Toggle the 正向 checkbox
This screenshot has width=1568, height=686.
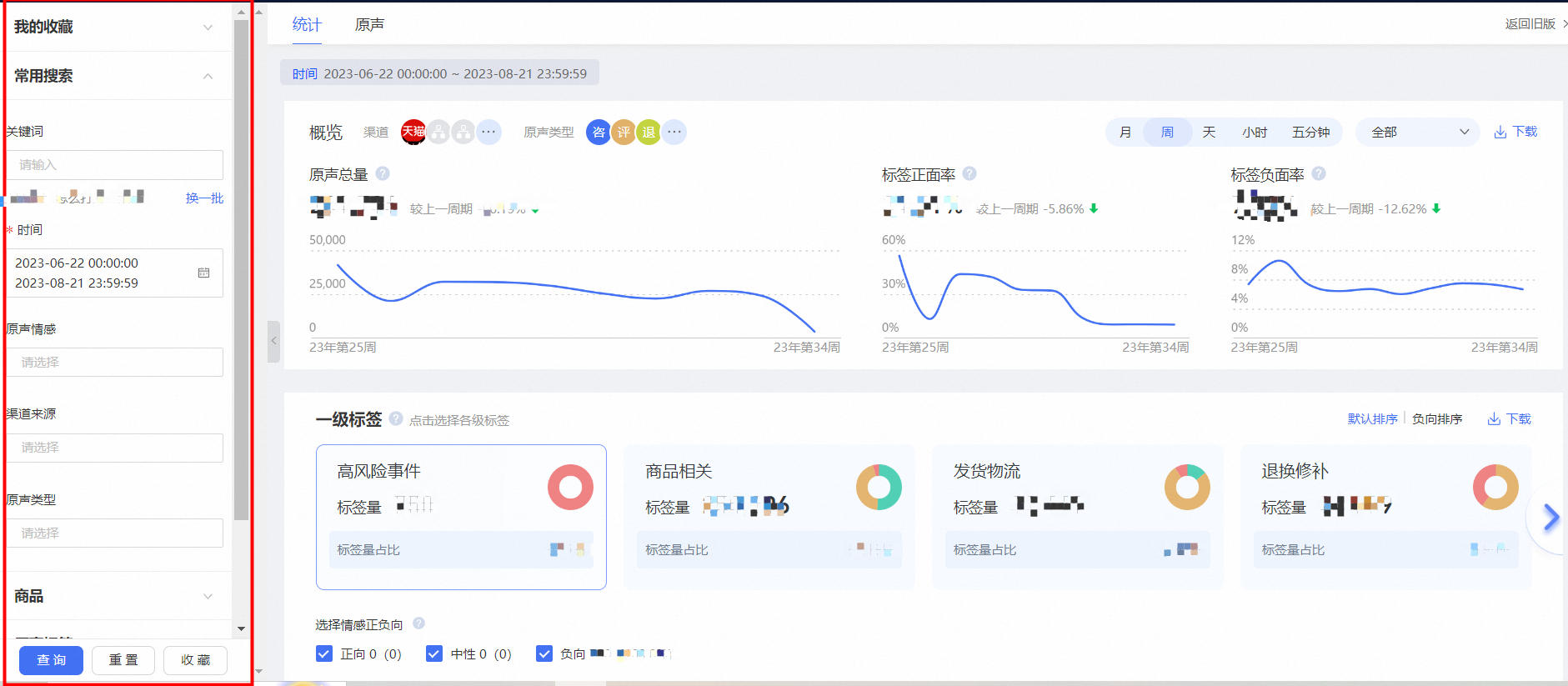324,653
